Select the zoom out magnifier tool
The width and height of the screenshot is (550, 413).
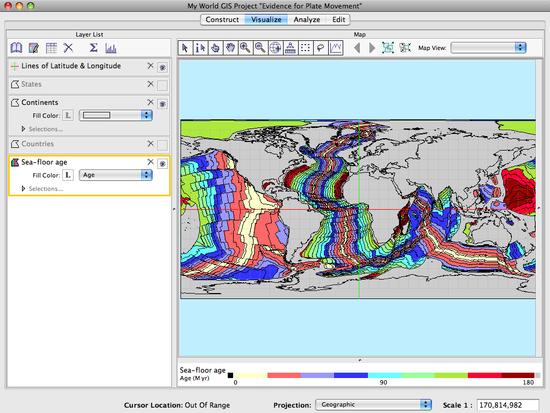(x=260, y=48)
